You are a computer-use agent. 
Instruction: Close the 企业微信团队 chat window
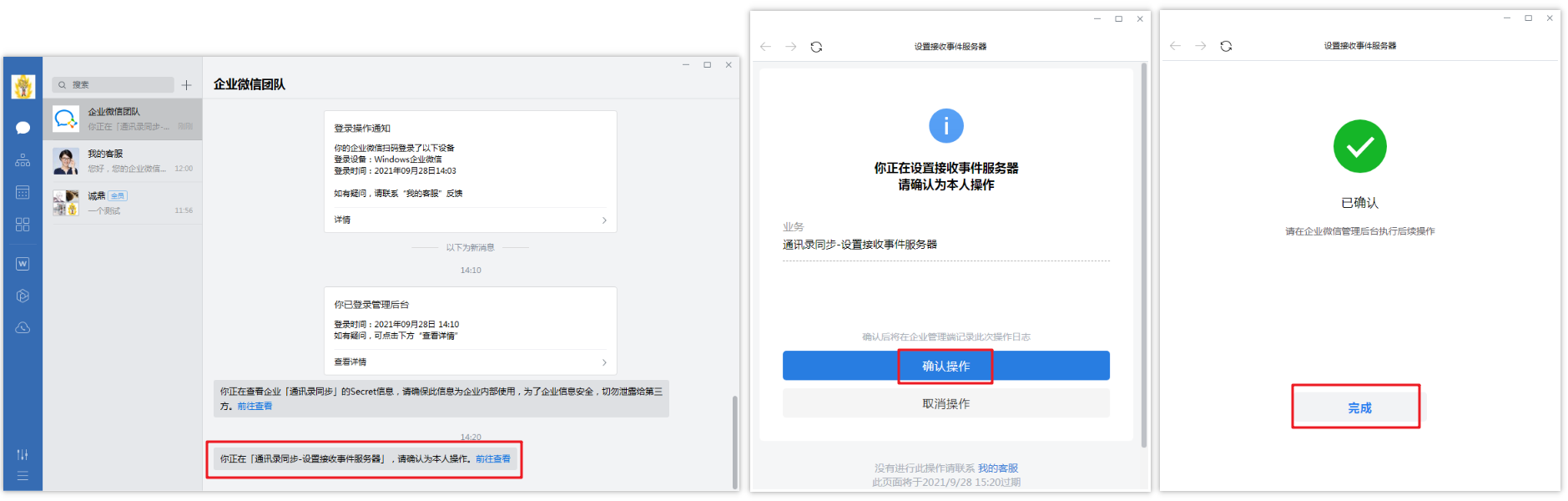(729, 64)
